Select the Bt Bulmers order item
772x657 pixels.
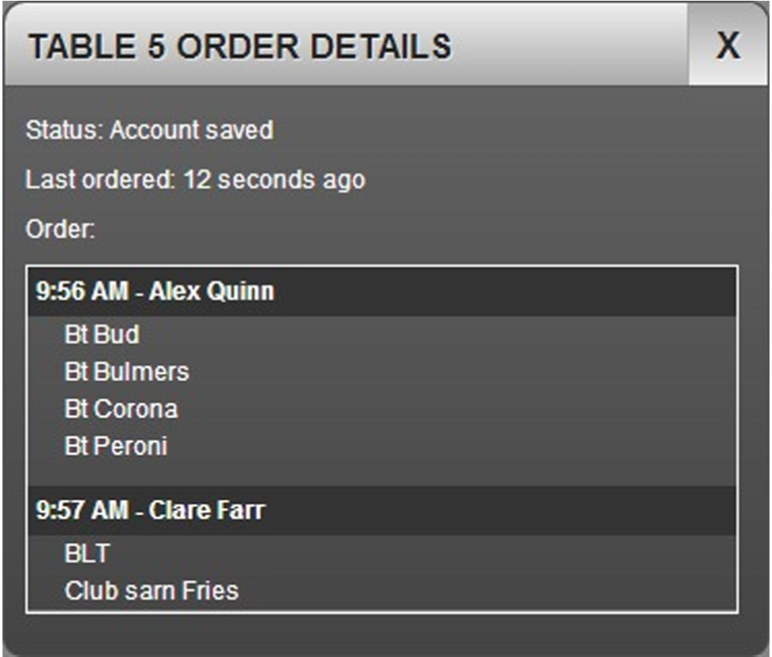click(126, 372)
